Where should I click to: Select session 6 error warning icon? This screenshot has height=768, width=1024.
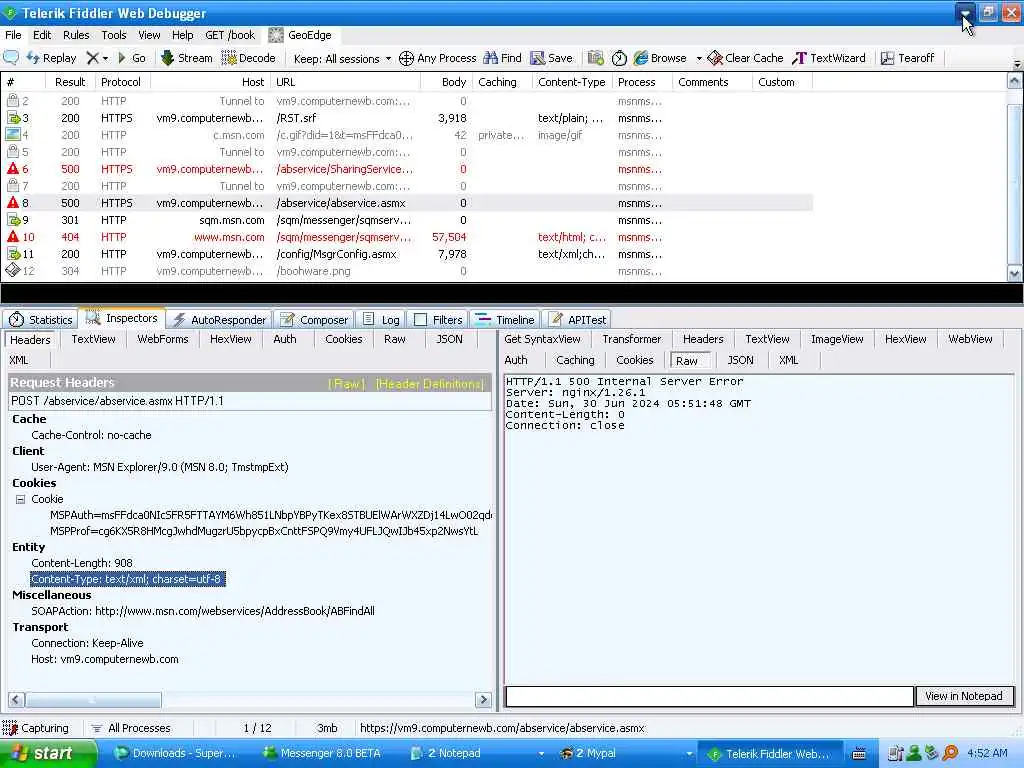click(13, 168)
